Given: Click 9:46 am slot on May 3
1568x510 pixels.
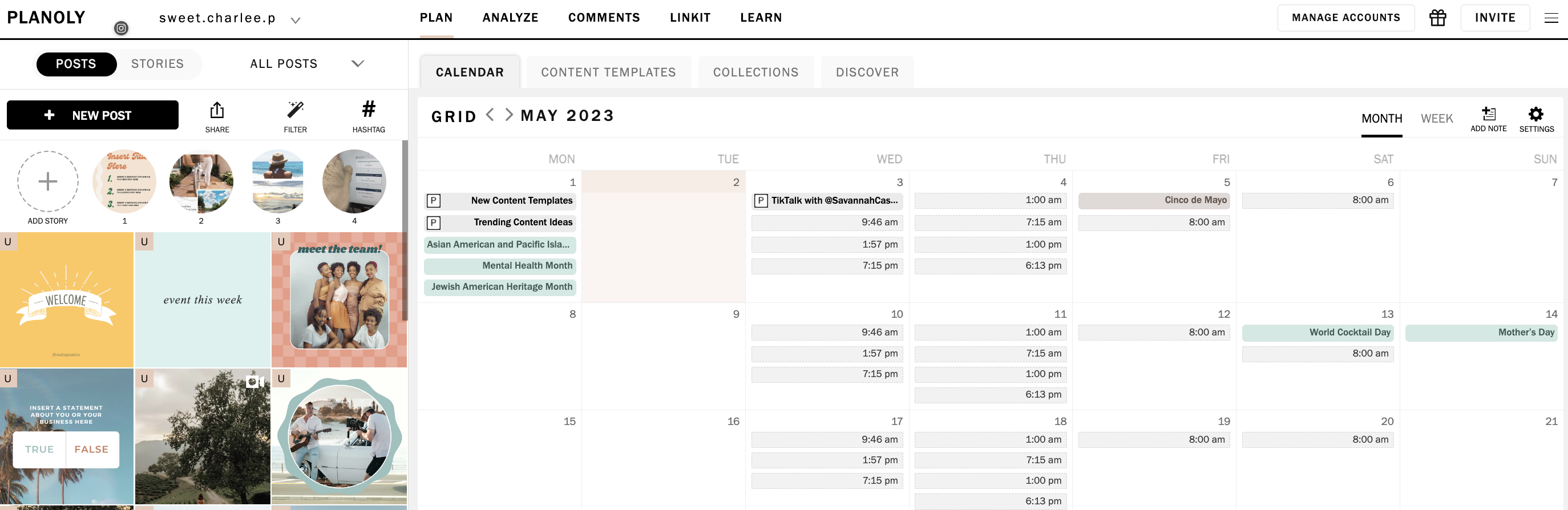Looking at the screenshot, I should pyautogui.click(x=827, y=222).
